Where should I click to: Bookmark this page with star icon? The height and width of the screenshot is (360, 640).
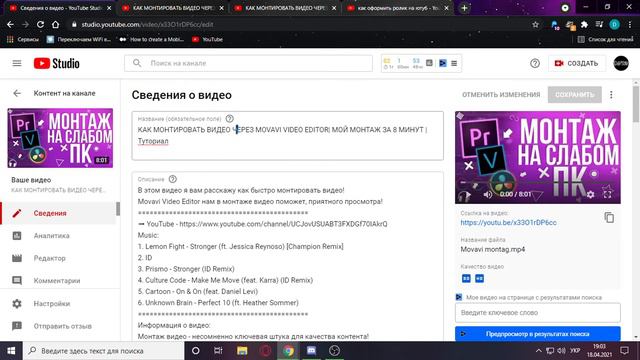pos(535,24)
